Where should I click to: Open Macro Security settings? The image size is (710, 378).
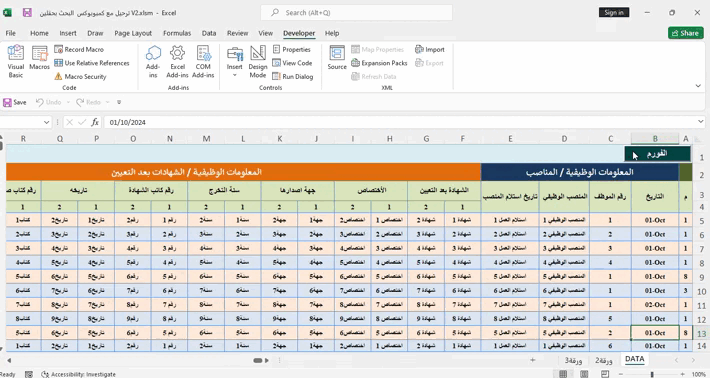pos(81,77)
